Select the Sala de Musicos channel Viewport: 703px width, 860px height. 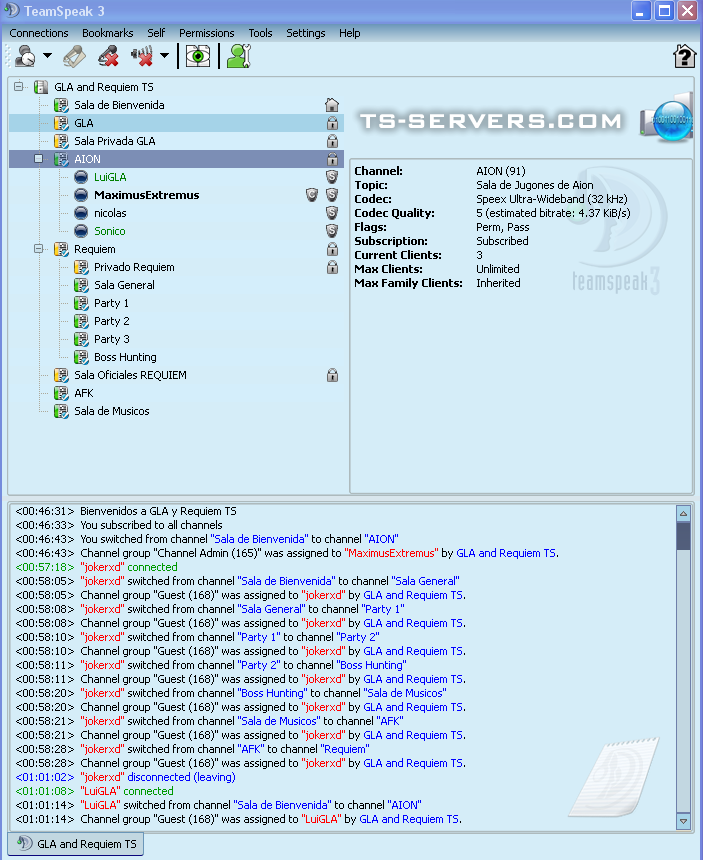111,411
